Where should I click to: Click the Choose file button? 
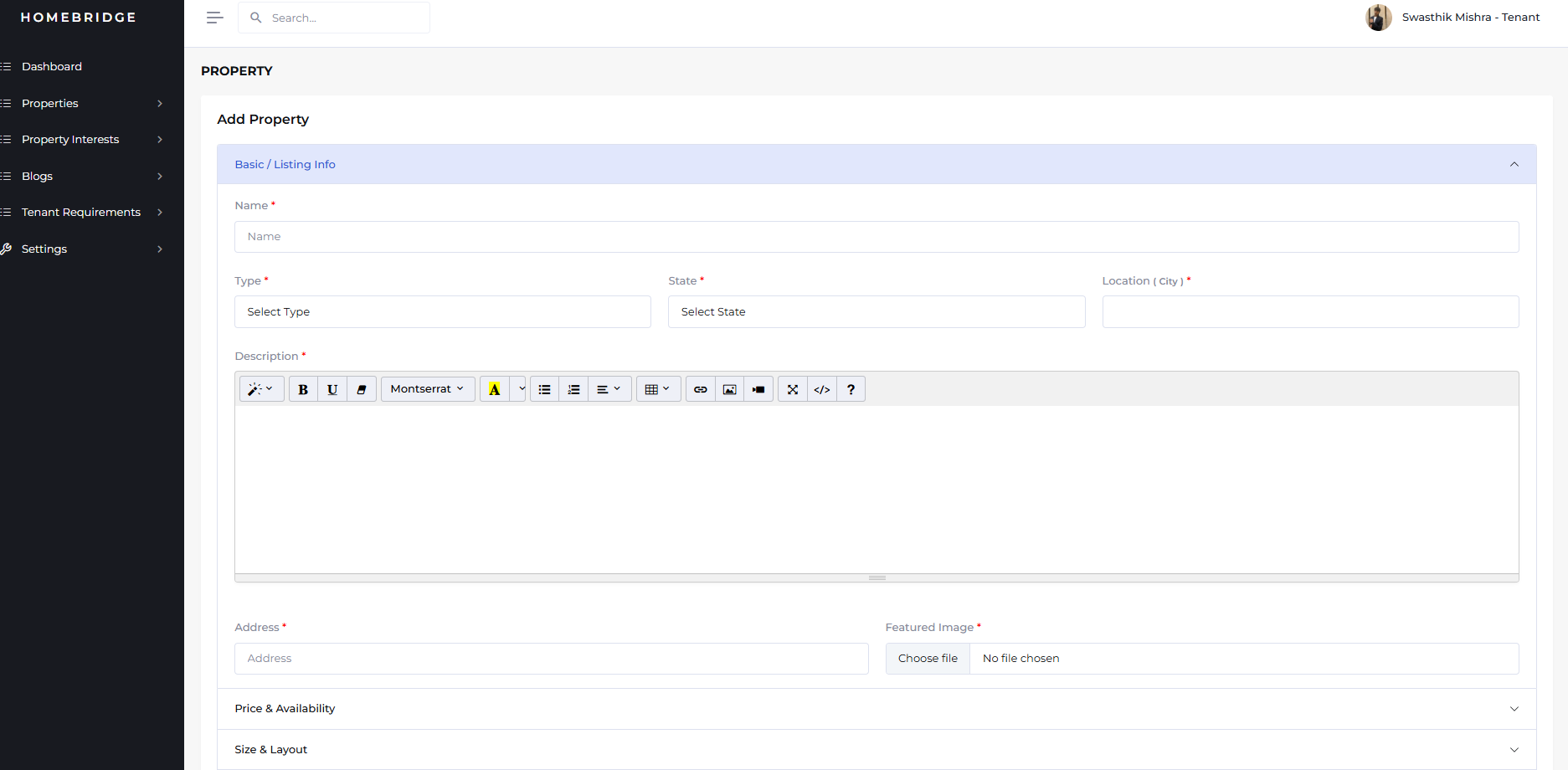tap(928, 659)
